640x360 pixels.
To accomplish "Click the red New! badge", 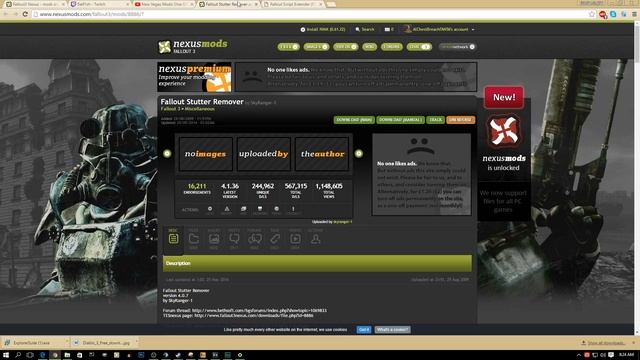I will 504,97.
